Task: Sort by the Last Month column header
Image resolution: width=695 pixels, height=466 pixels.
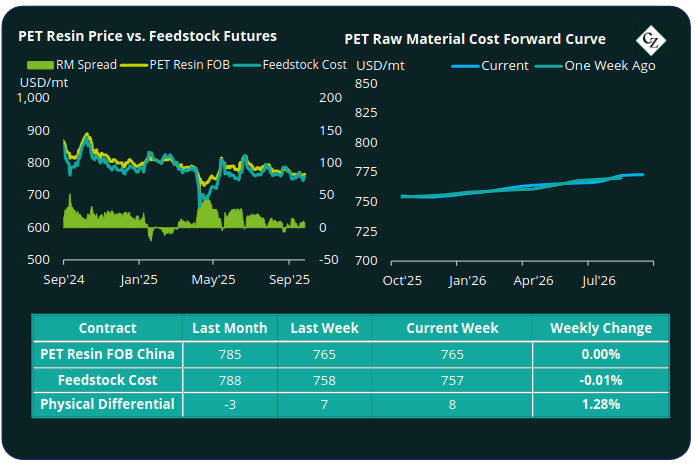Action: 229,328
